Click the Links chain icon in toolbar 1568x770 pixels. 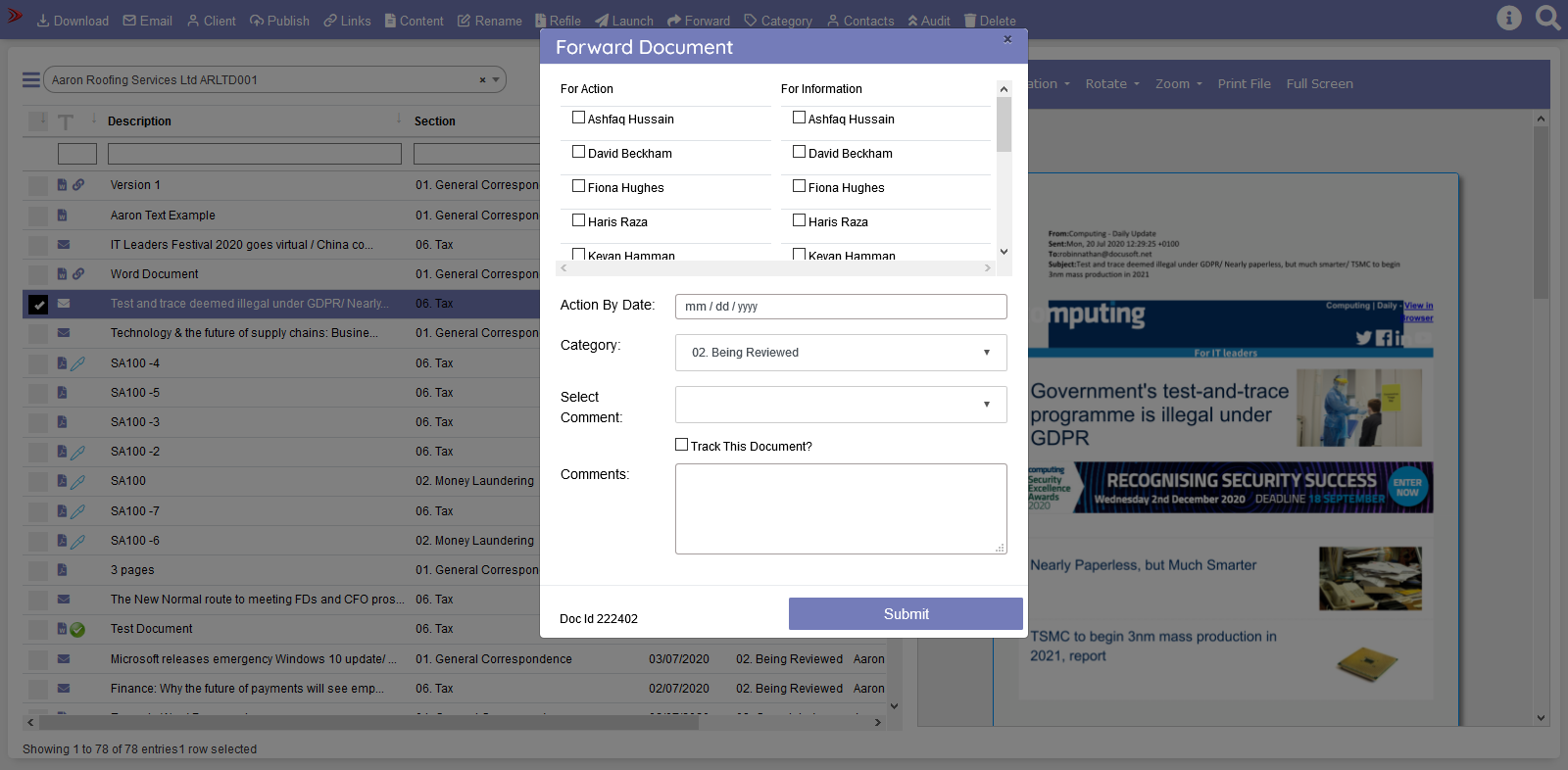coord(330,21)
